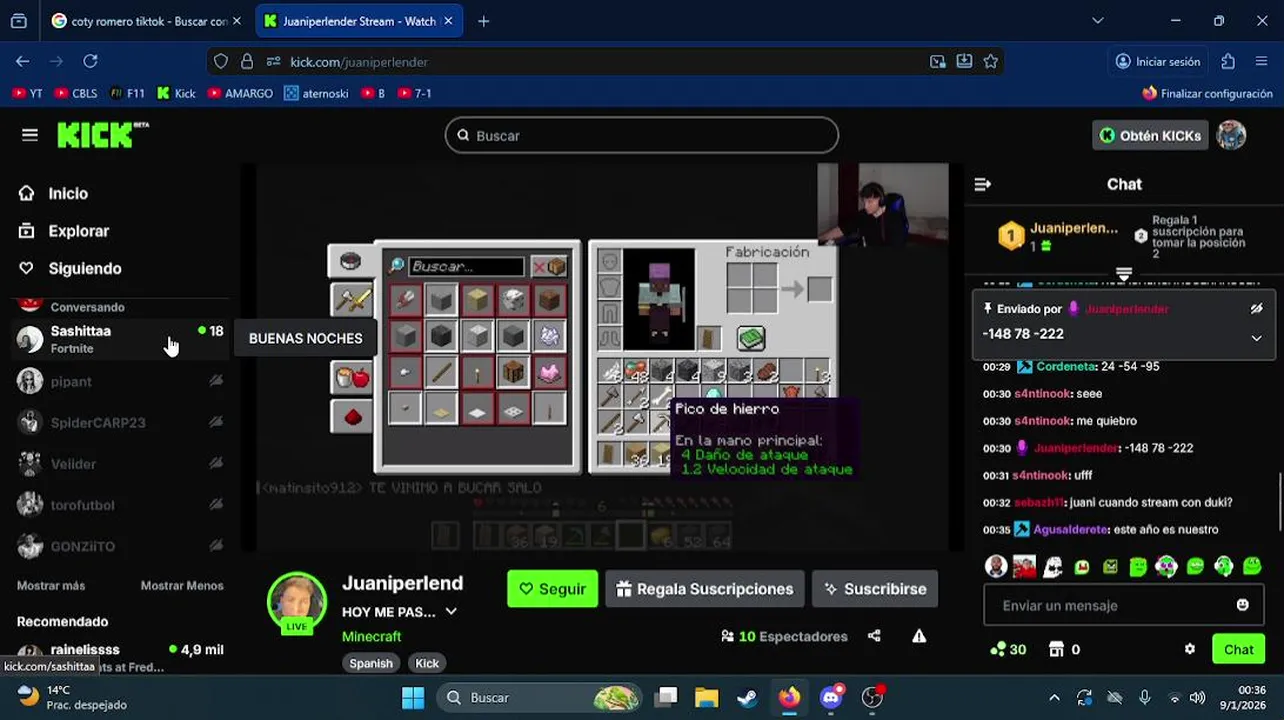Share the stream via share icon

click(874, 636)
